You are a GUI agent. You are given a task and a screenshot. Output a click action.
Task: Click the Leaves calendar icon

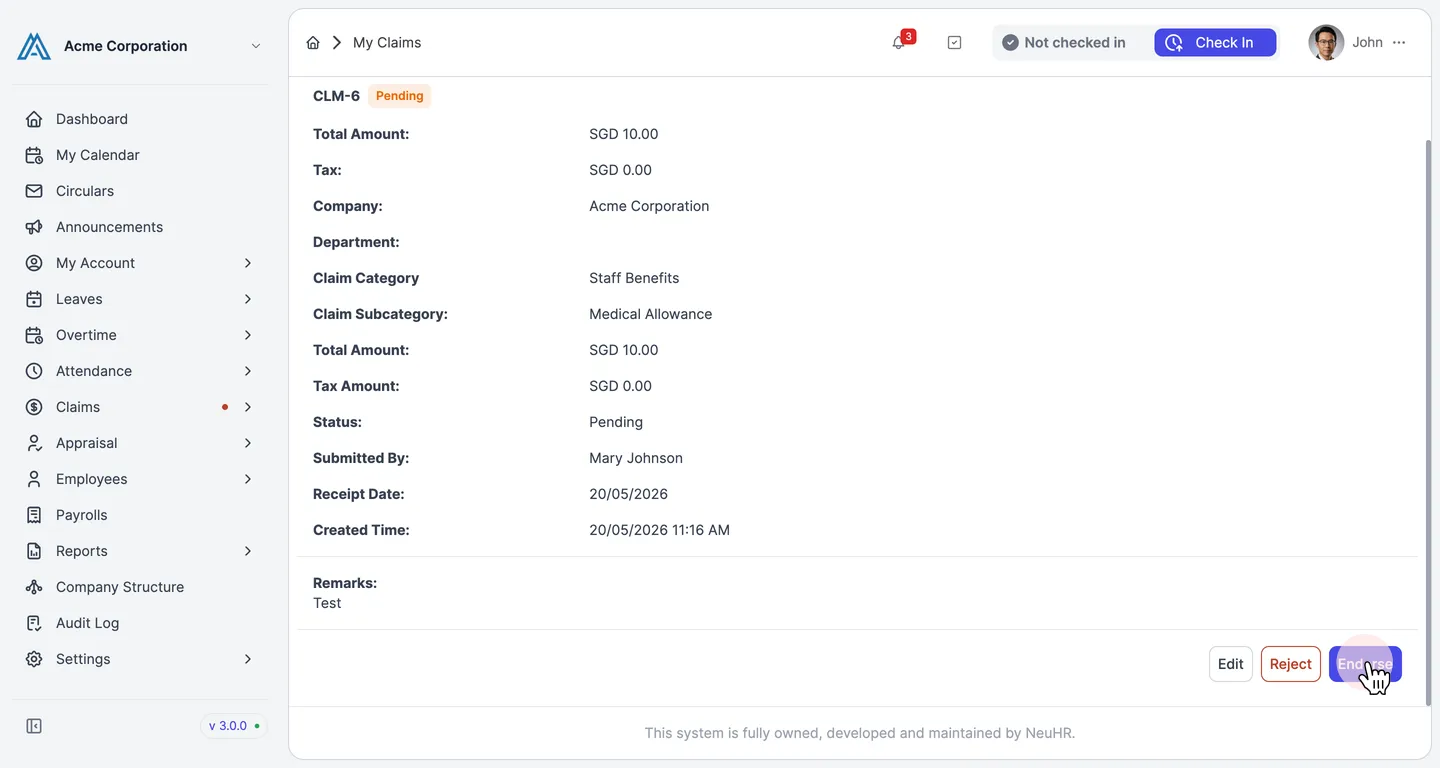point(34,299)
